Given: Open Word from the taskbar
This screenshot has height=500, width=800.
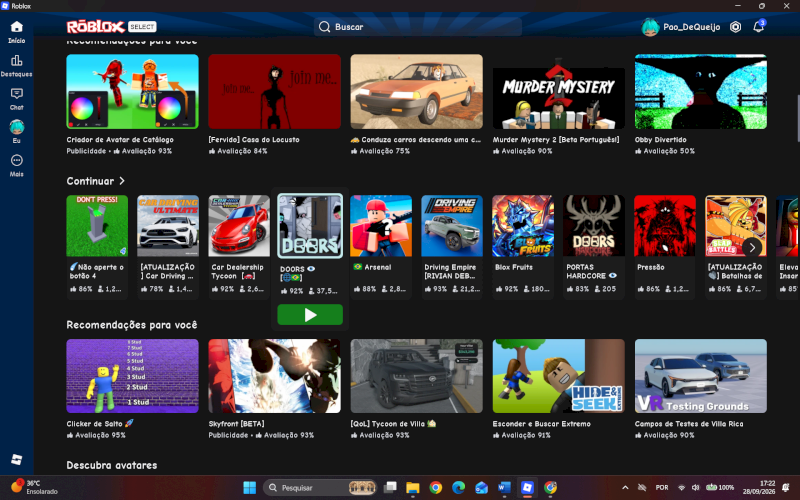Looking at the screenshot, I should [504, 488].
